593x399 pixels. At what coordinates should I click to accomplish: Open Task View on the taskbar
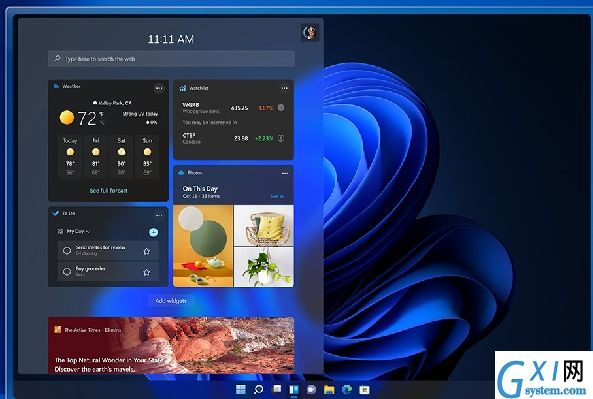point(277,389)
